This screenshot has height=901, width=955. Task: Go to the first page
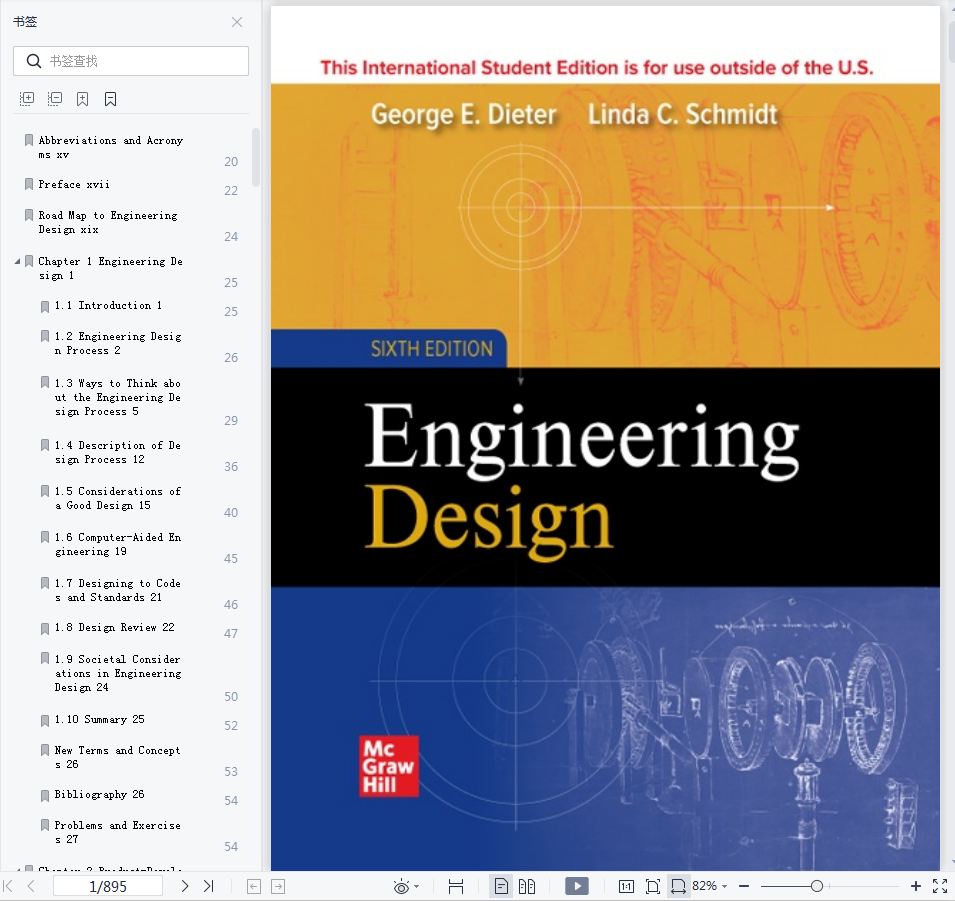point(8,886)
